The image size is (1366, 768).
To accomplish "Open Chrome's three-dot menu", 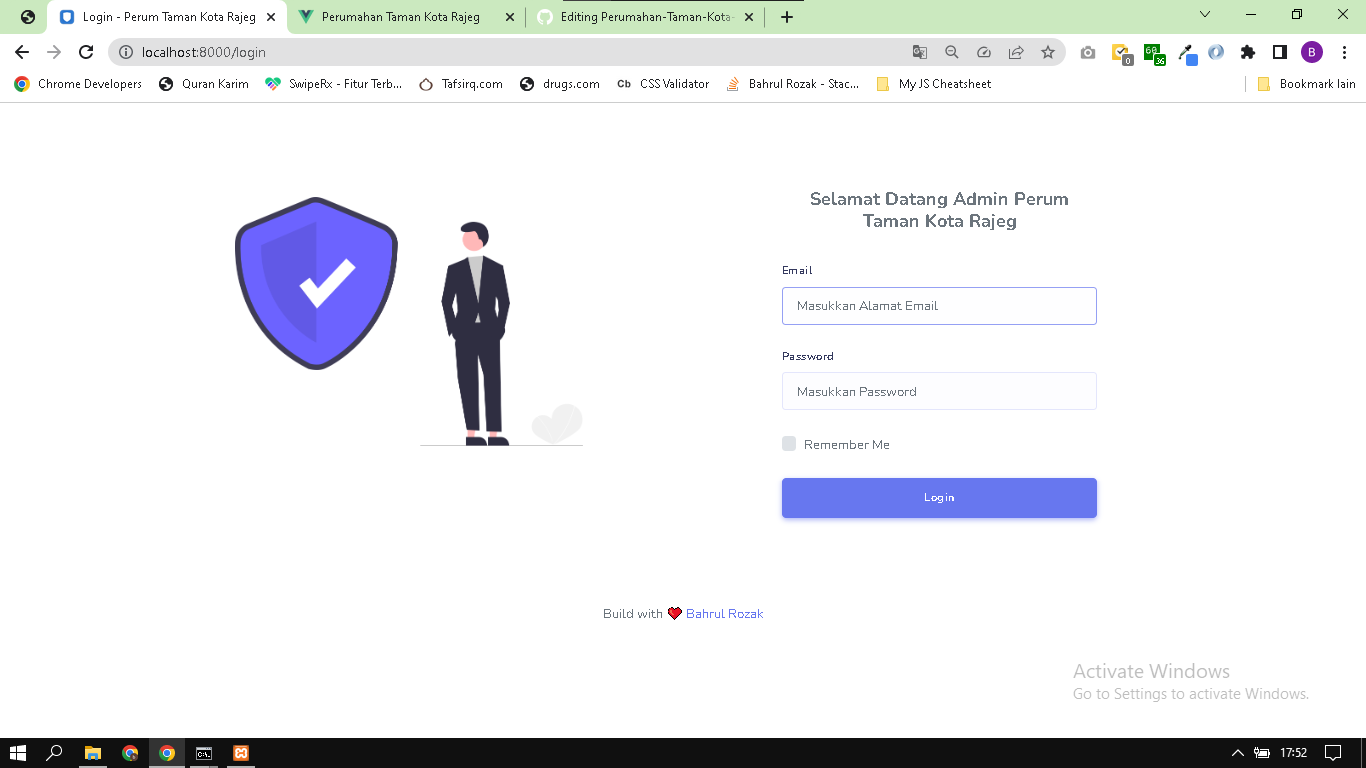I will point(1344,52).
